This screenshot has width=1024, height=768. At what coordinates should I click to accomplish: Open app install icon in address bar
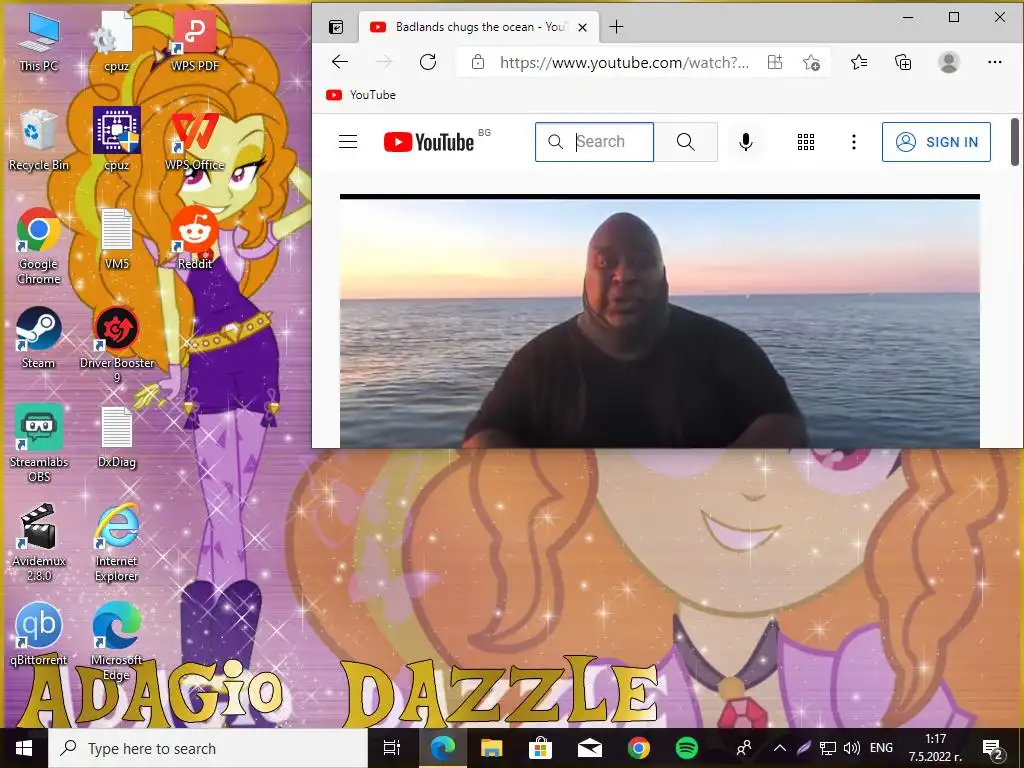tap(775, 63)
